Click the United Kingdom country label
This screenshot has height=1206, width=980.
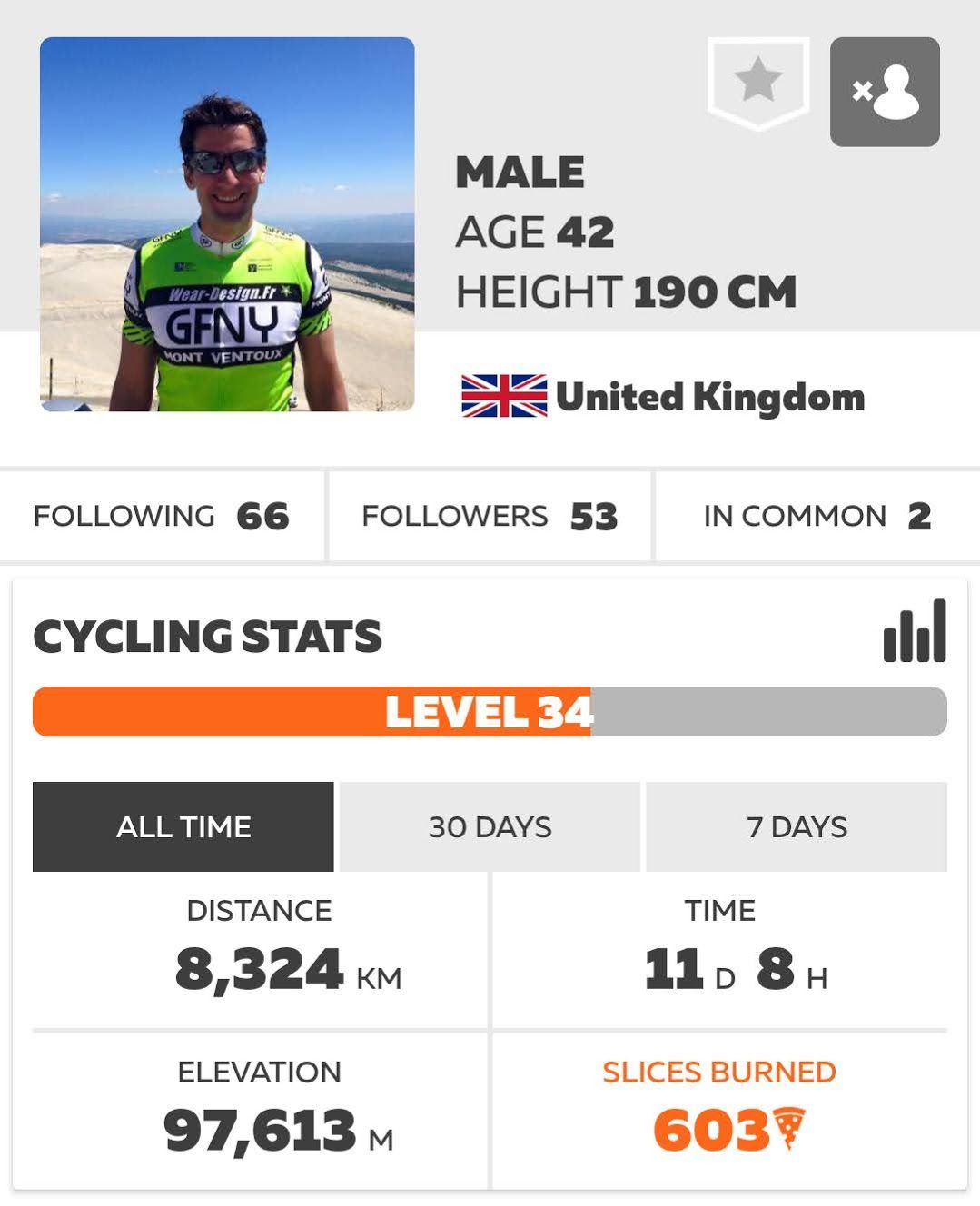coord(709,397)
